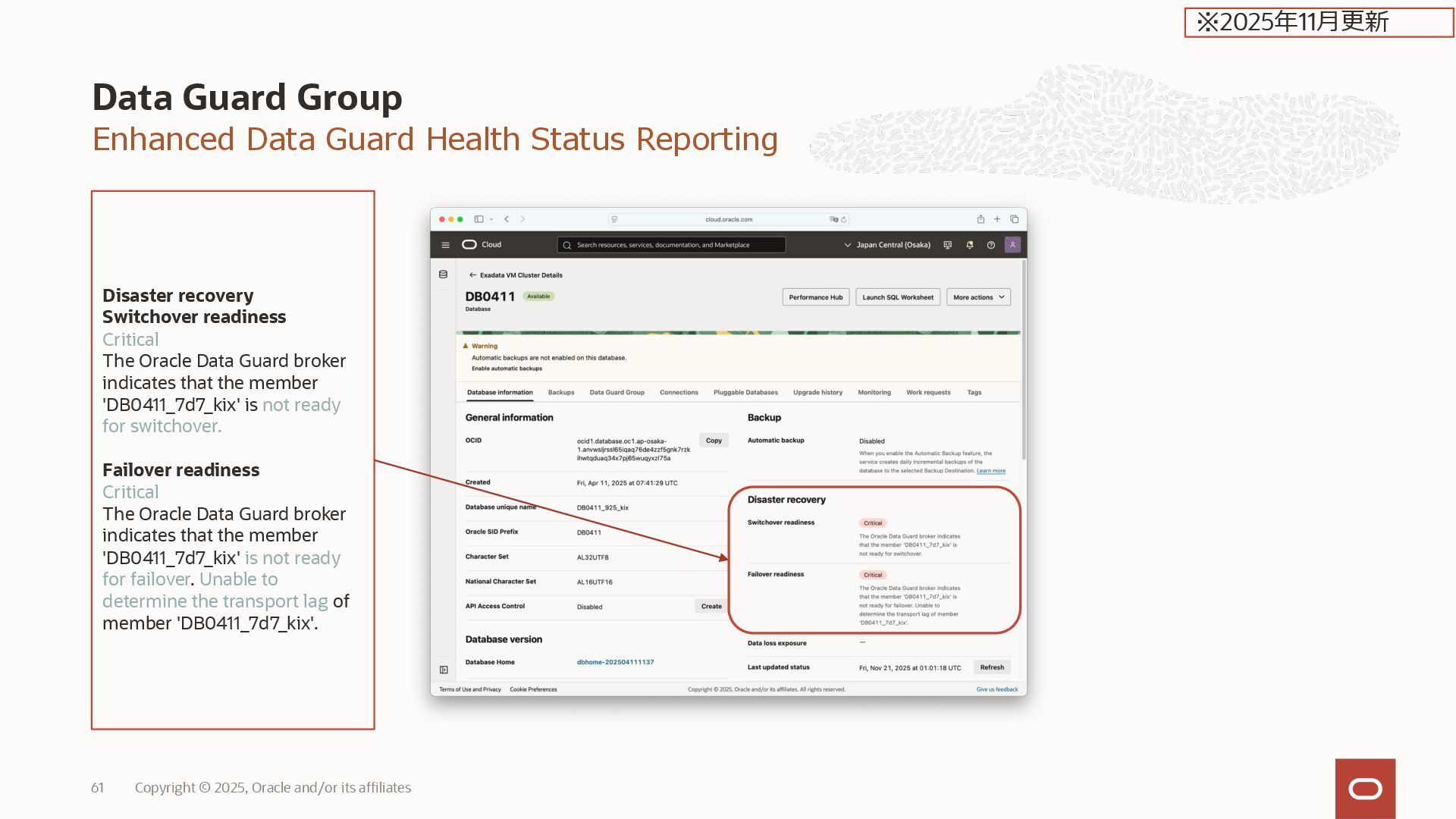1456x819 pixels.
Task: Click the resource search field
Action: (671, 245)
